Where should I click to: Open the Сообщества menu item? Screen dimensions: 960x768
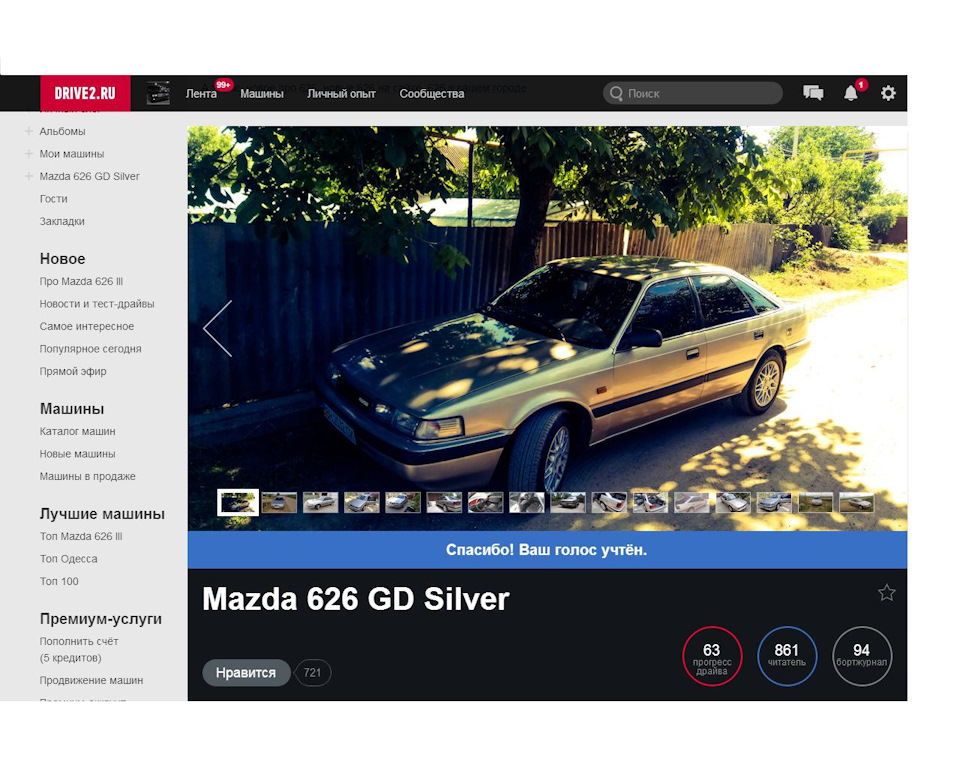pos(432,94)
